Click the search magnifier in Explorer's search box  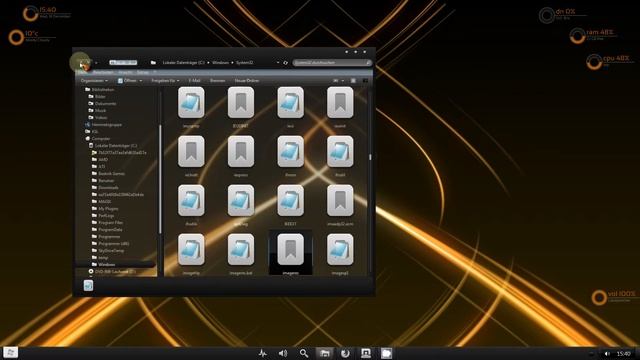click(x=368, y=62)
